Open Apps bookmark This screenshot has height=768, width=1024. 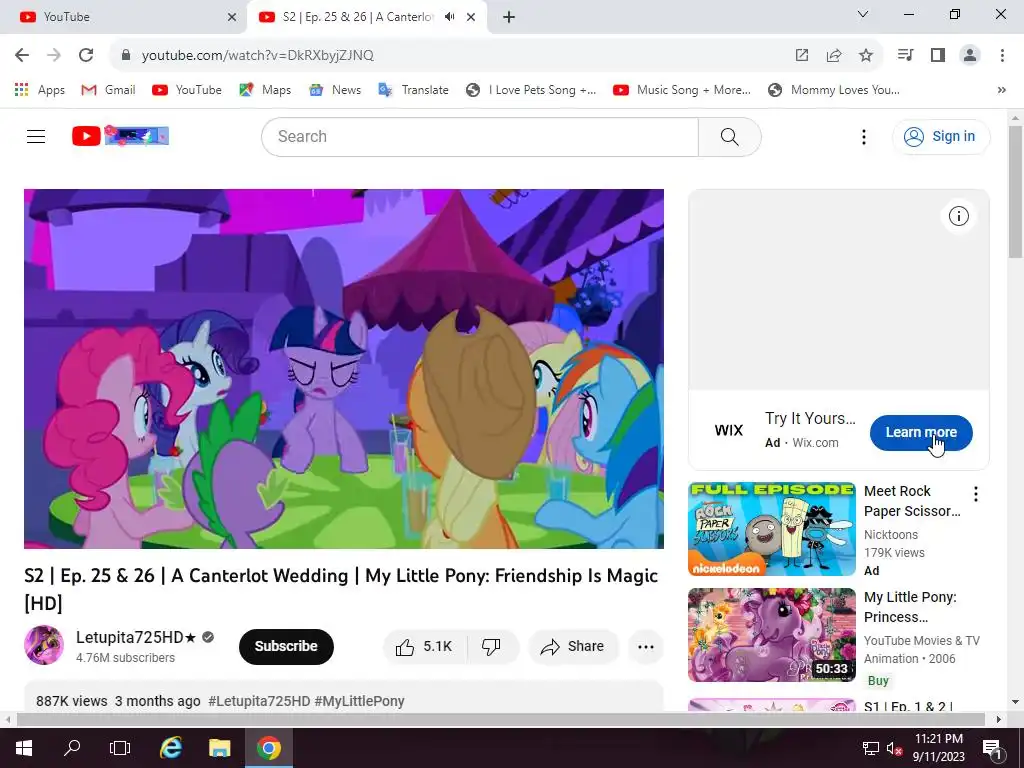tap(40, 90)
